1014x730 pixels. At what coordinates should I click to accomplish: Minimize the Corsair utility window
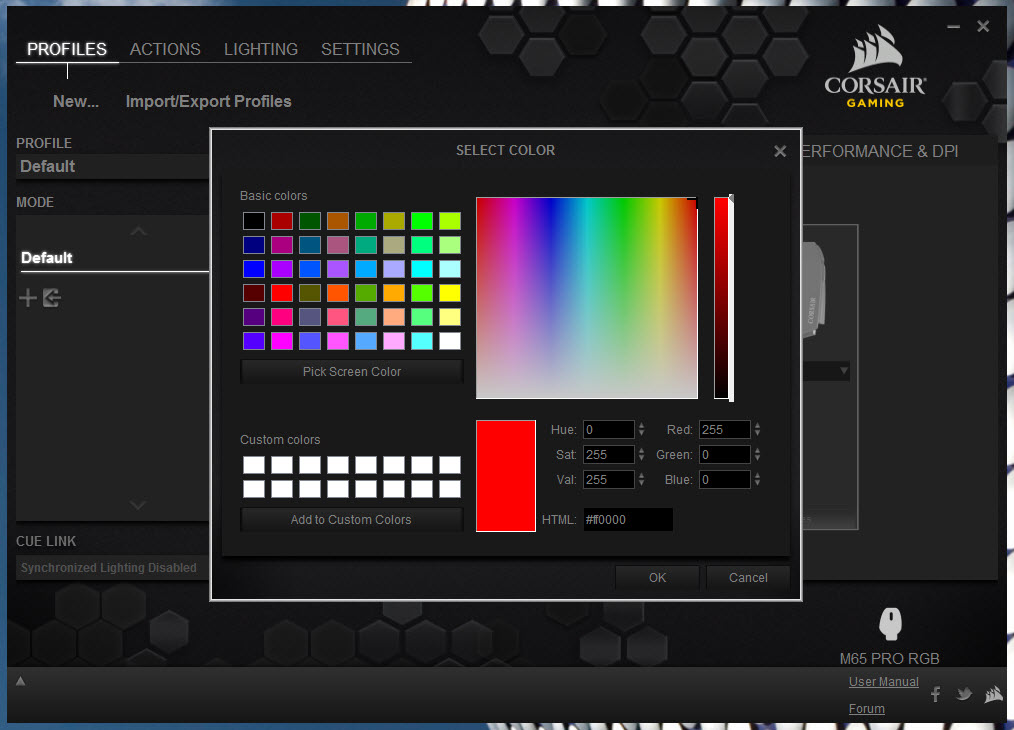[953, 27]
